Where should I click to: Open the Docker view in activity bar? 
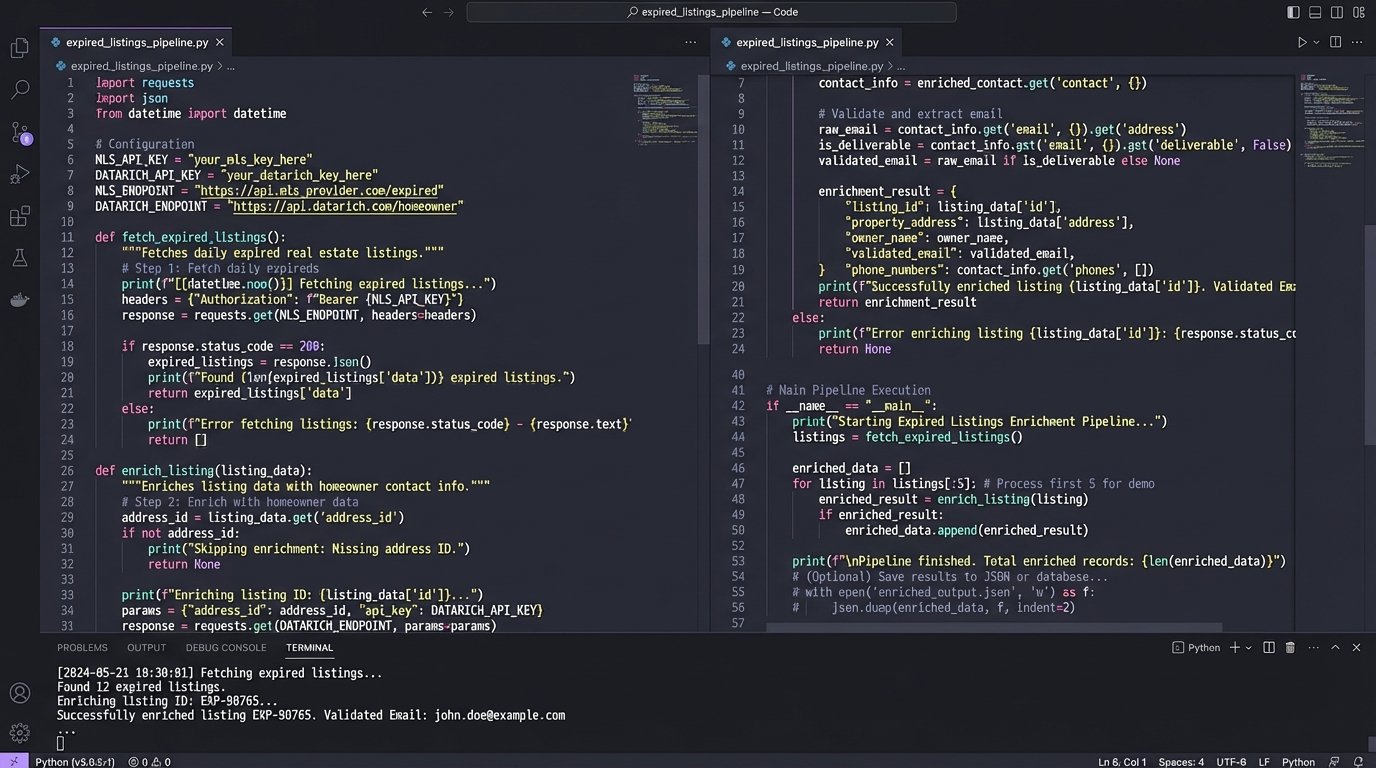(20, 300)
